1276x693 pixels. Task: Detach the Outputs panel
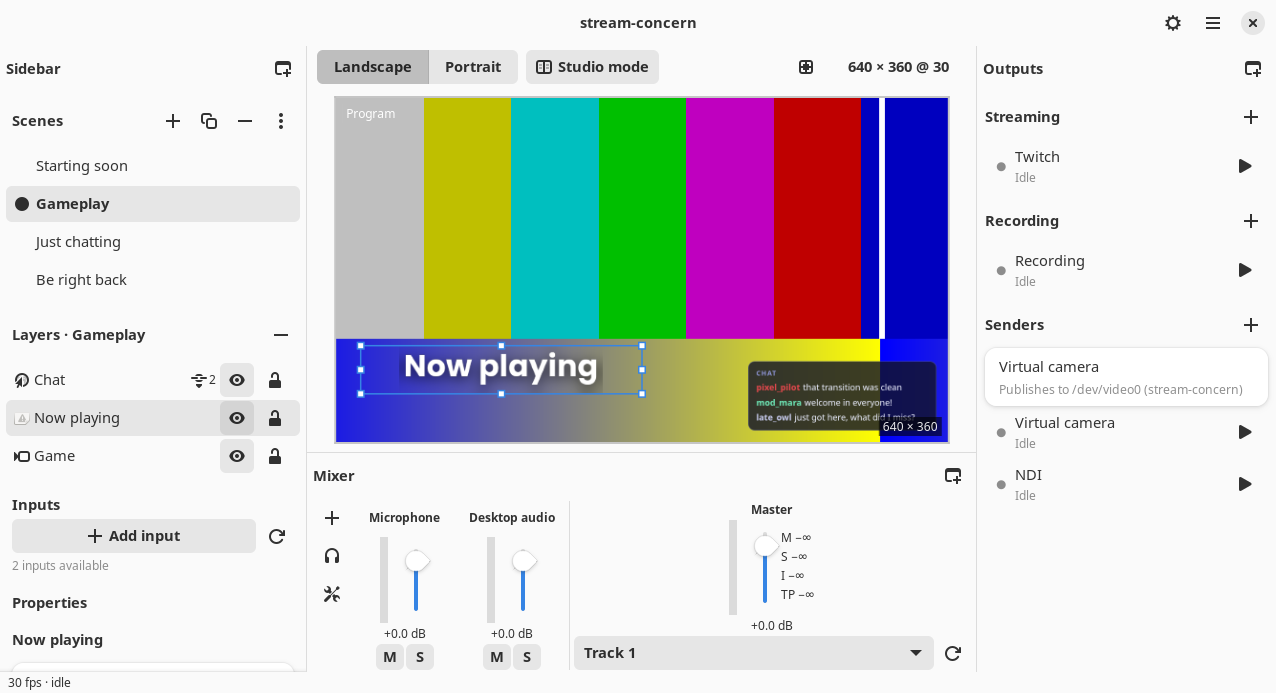(1253, 69)
